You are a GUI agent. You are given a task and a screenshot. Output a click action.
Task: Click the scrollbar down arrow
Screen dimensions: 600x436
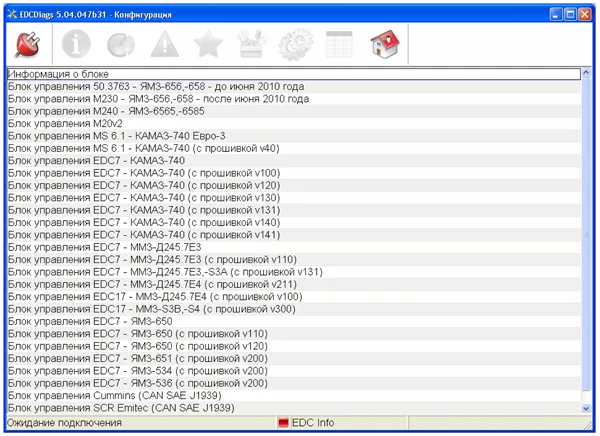click(x=586, y=408)
